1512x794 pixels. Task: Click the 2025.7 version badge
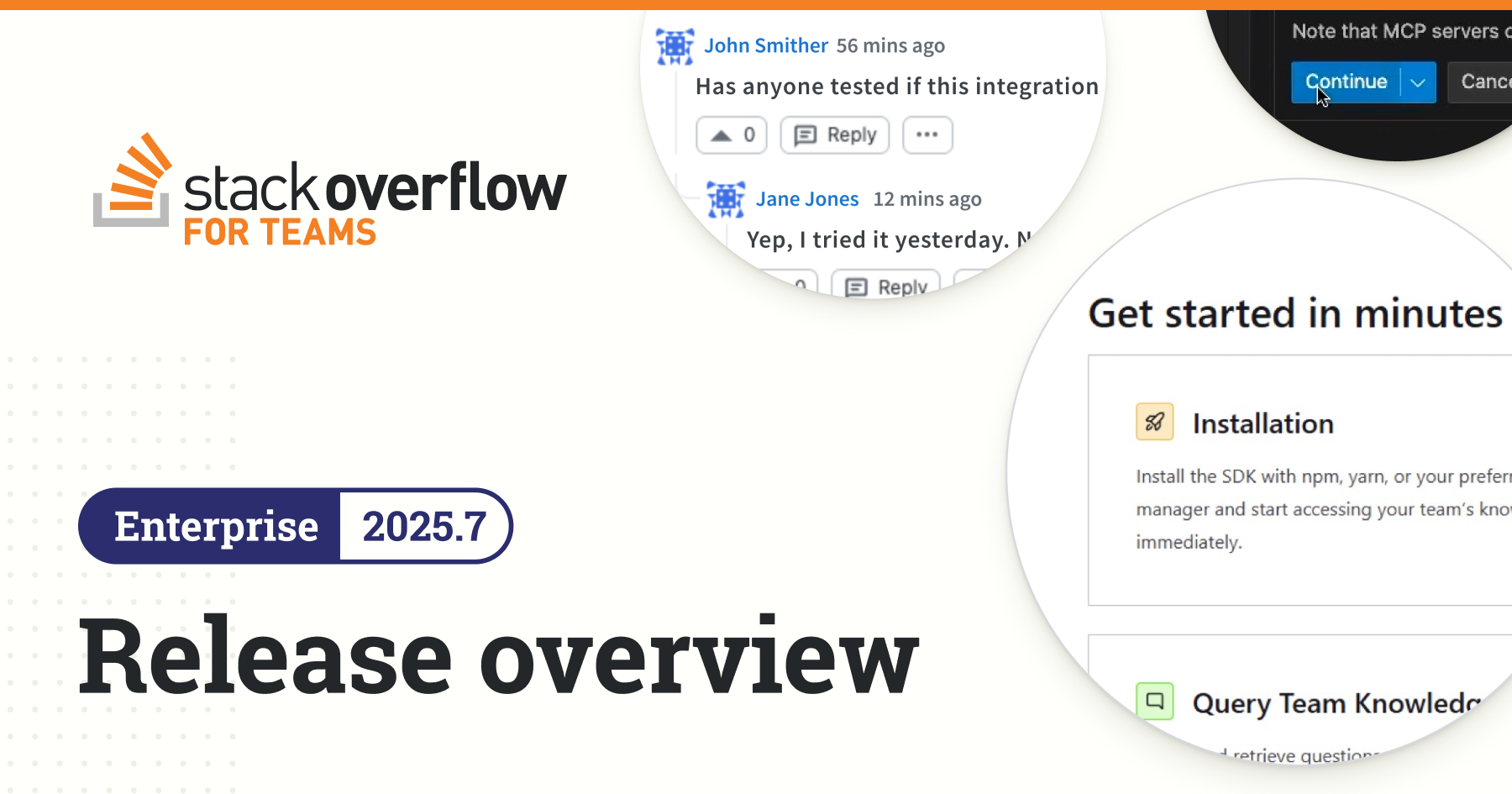click(424, 527)
